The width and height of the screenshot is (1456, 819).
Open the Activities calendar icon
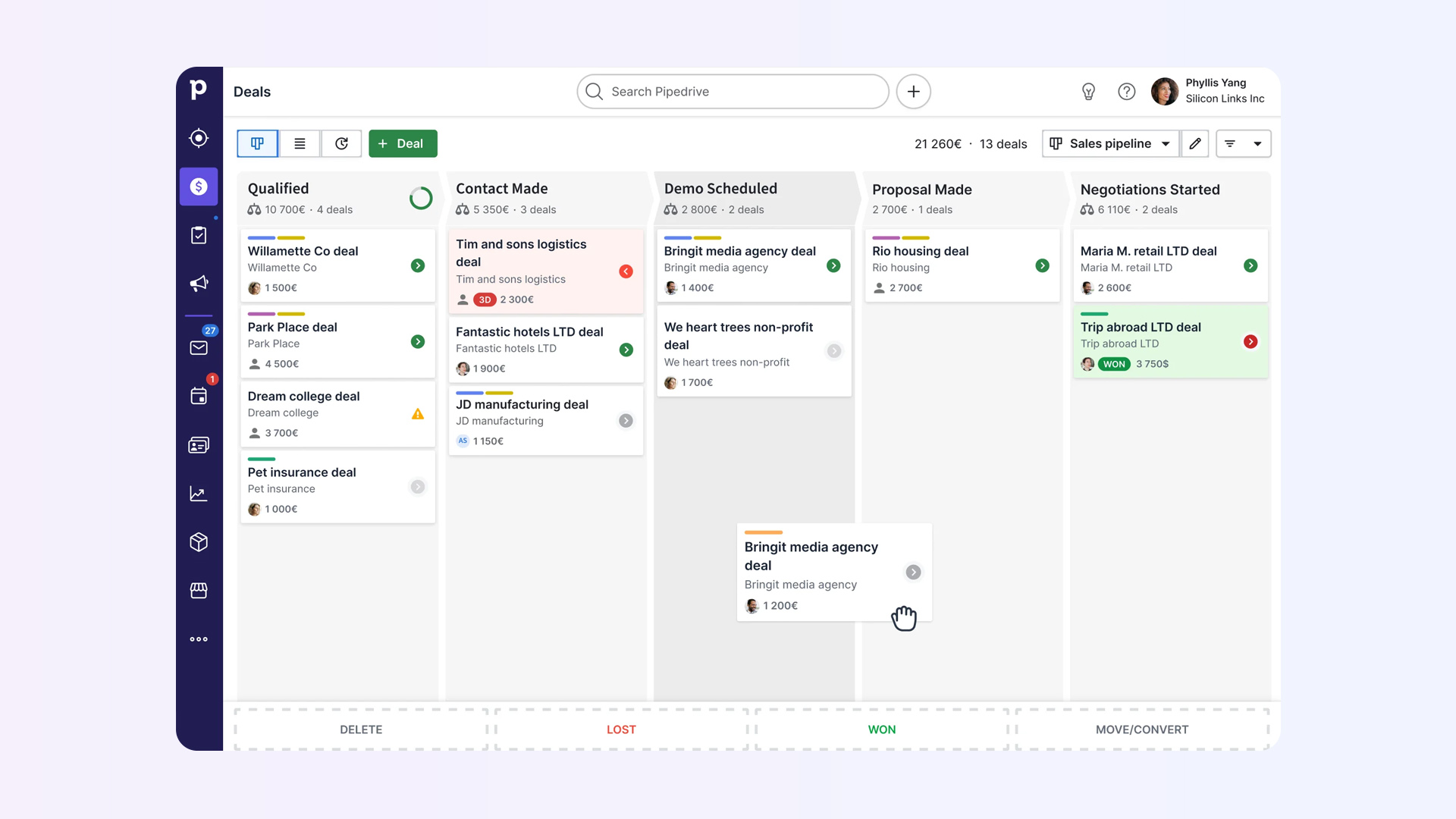pos(199,396)
